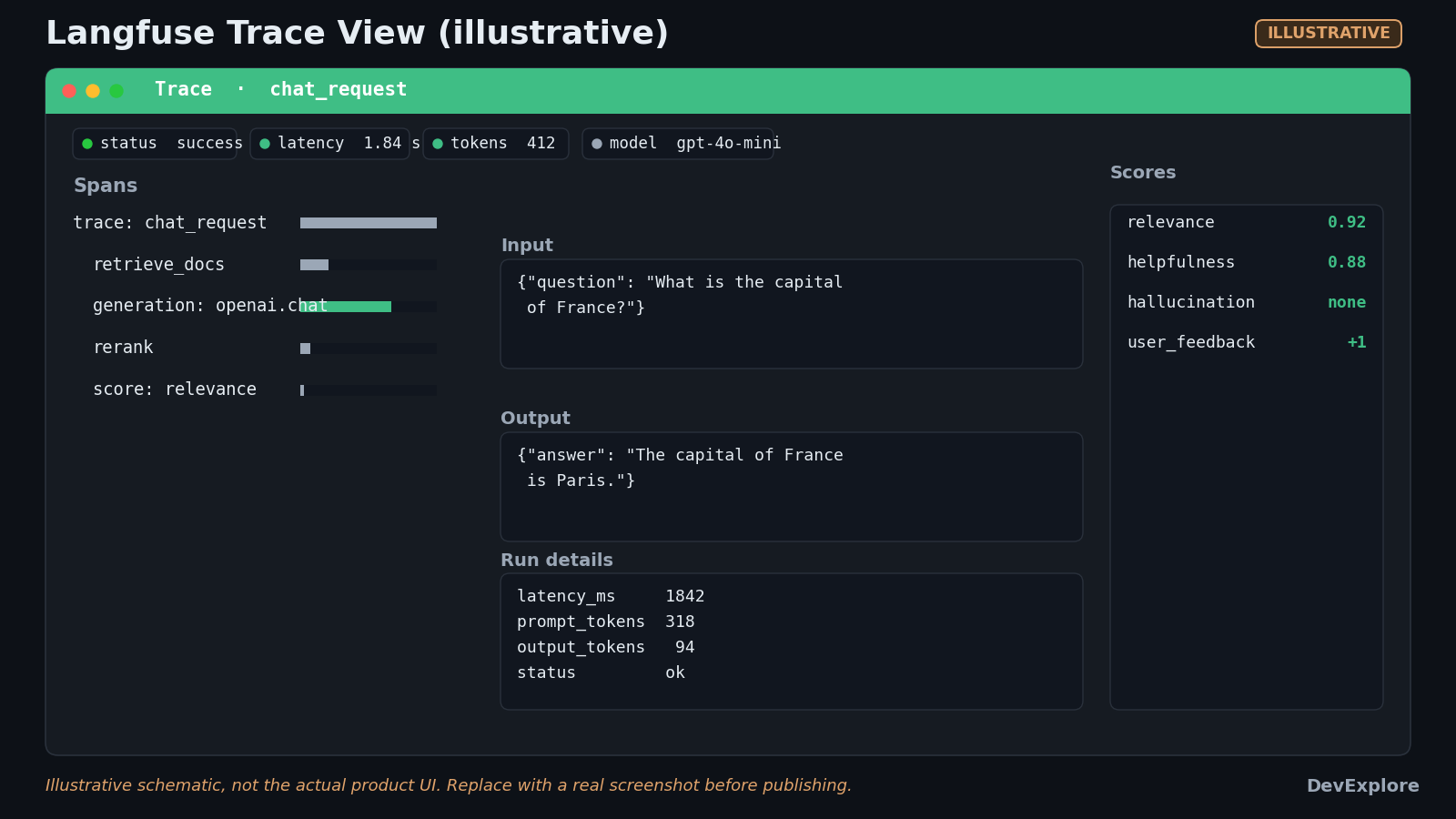Click the output_tokens value 94
This screenshot has width=1456, height=819.
point(685,647)
